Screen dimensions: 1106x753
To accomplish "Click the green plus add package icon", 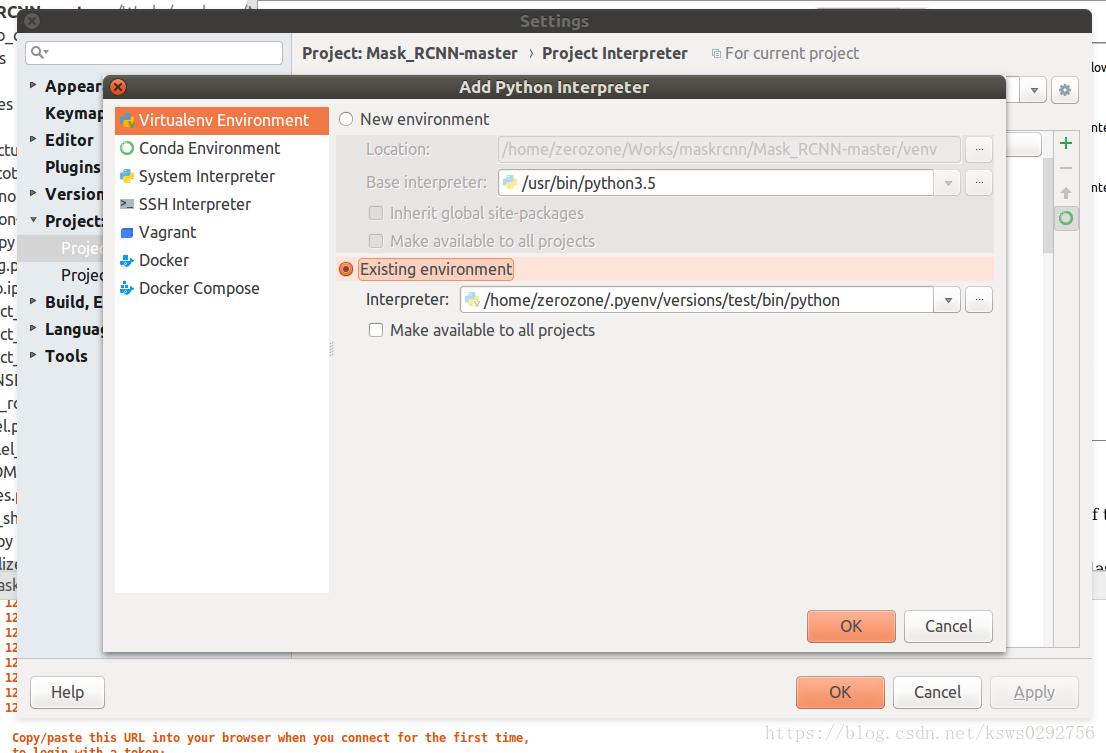I will click(x=1066, y=143).
